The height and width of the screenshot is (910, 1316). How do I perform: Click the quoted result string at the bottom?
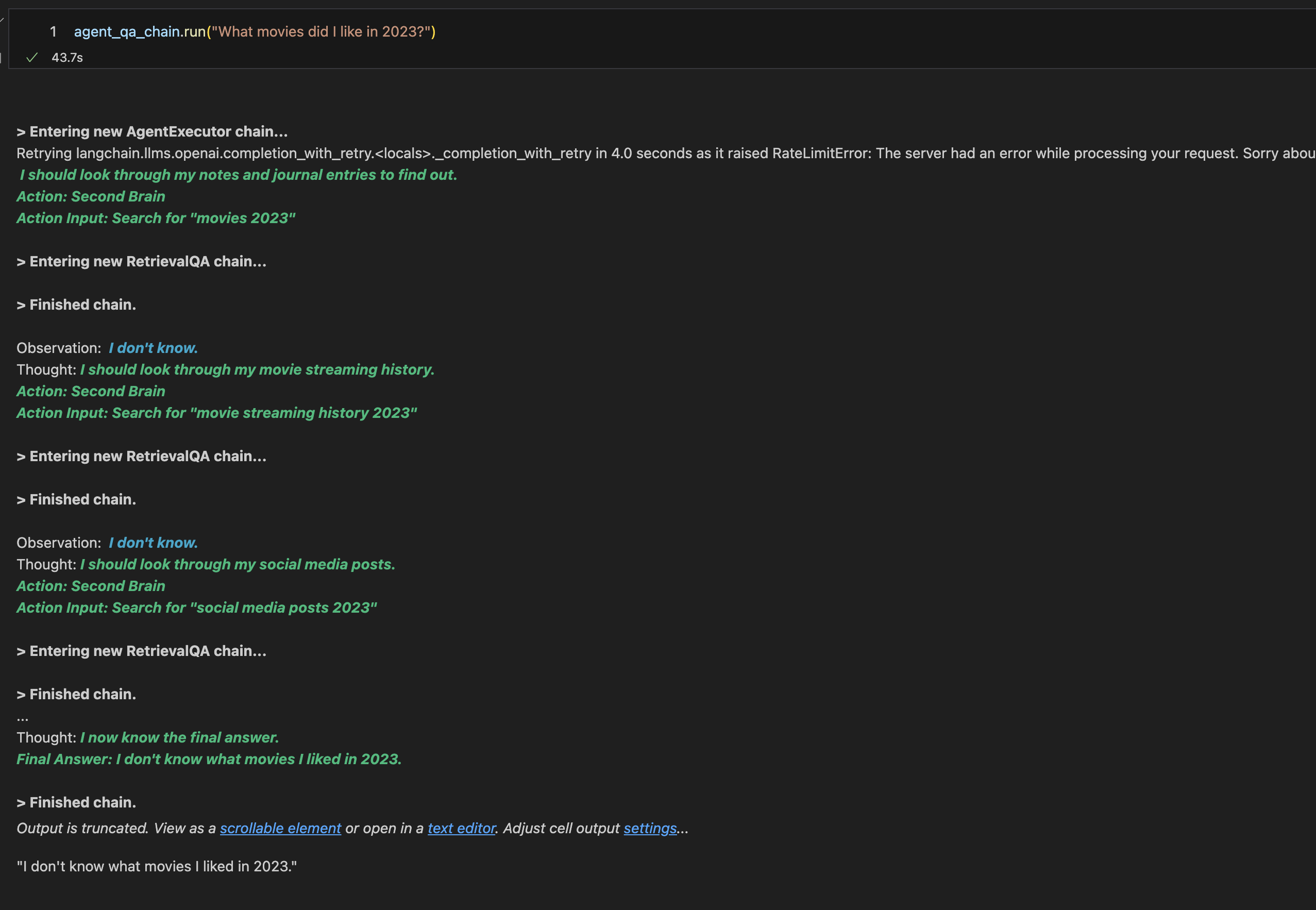pos(157,867)
